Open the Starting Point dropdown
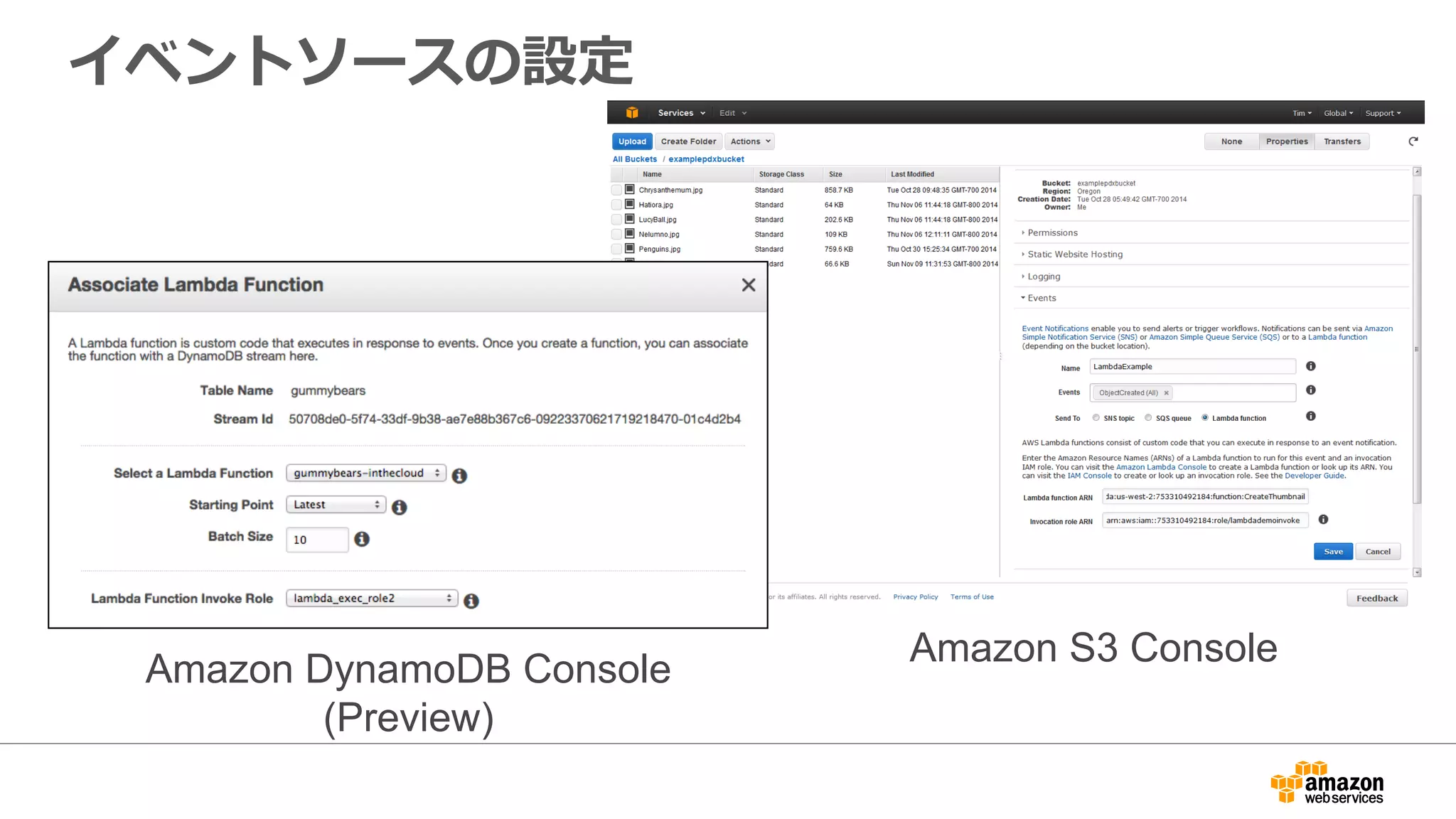The image size is (1456, 819). point(336,505)
